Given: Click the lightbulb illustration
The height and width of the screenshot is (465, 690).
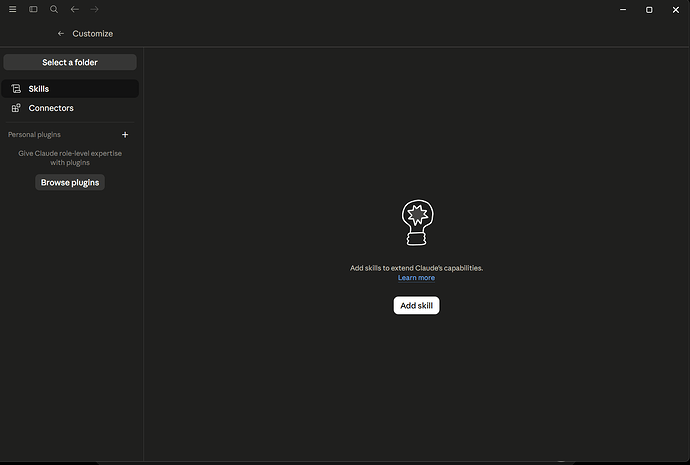Looking at the screenshot, I should tap(417, 223).
